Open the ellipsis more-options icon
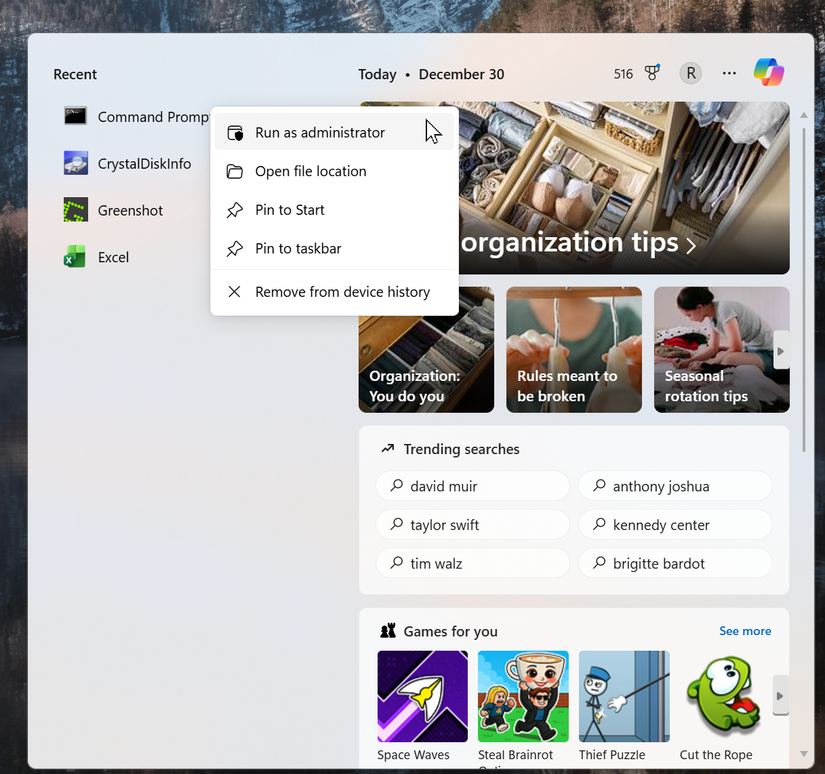Viewport: 825px width, 774px height. pyautogui.click(x=729, y=73)
